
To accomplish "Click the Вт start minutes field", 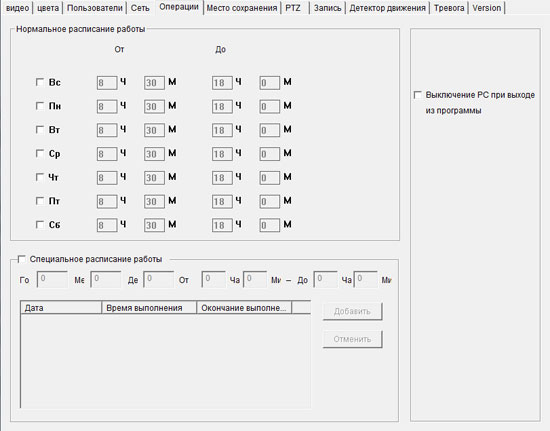I will tap(154, 130).
